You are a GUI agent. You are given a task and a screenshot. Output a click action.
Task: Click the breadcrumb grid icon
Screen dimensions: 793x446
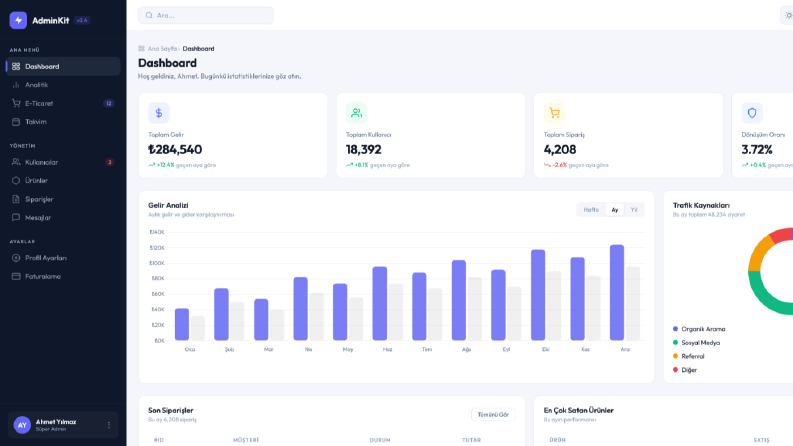(x=142, y=49)
